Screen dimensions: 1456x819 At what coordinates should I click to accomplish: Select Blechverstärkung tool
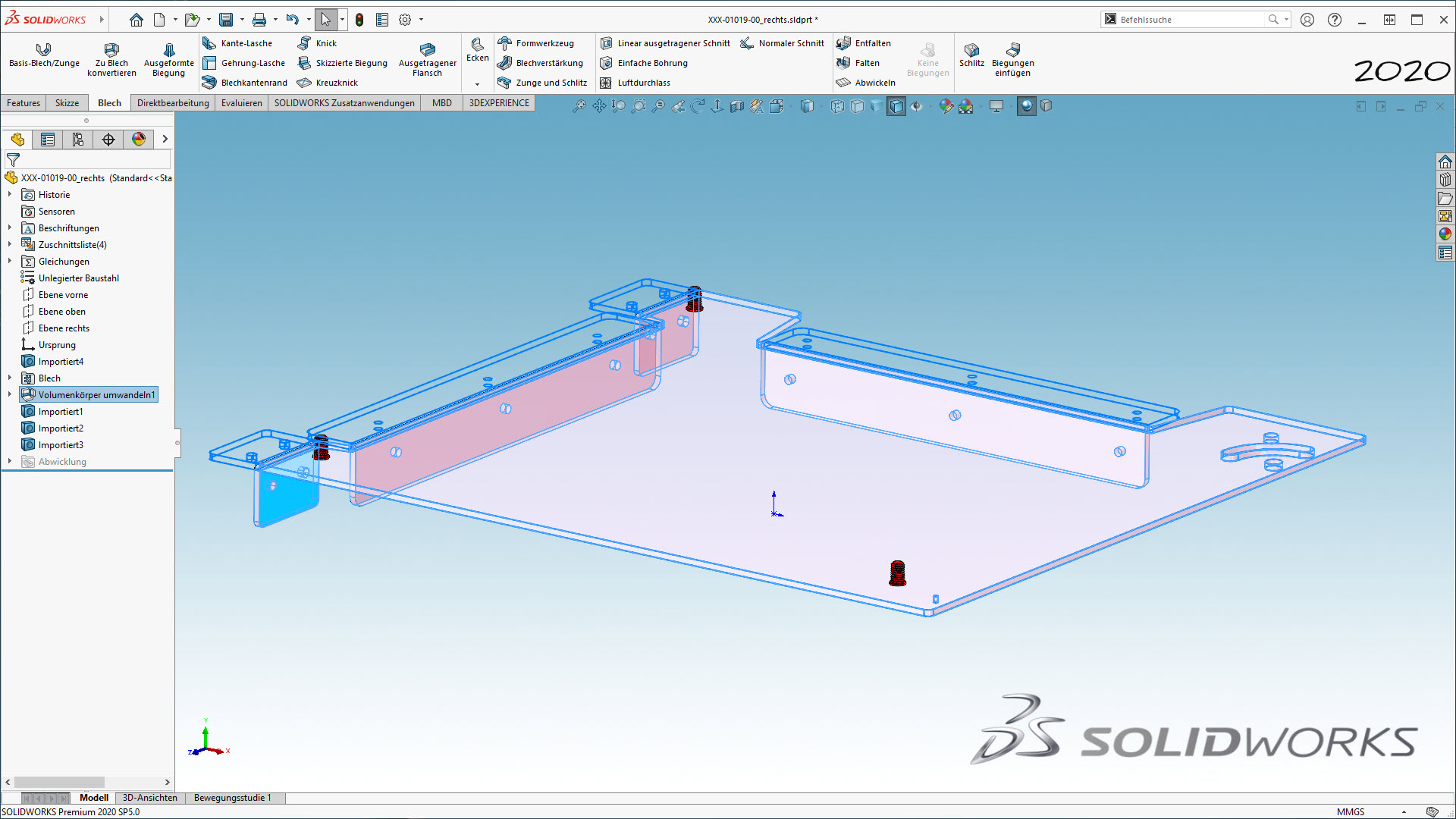540,63
